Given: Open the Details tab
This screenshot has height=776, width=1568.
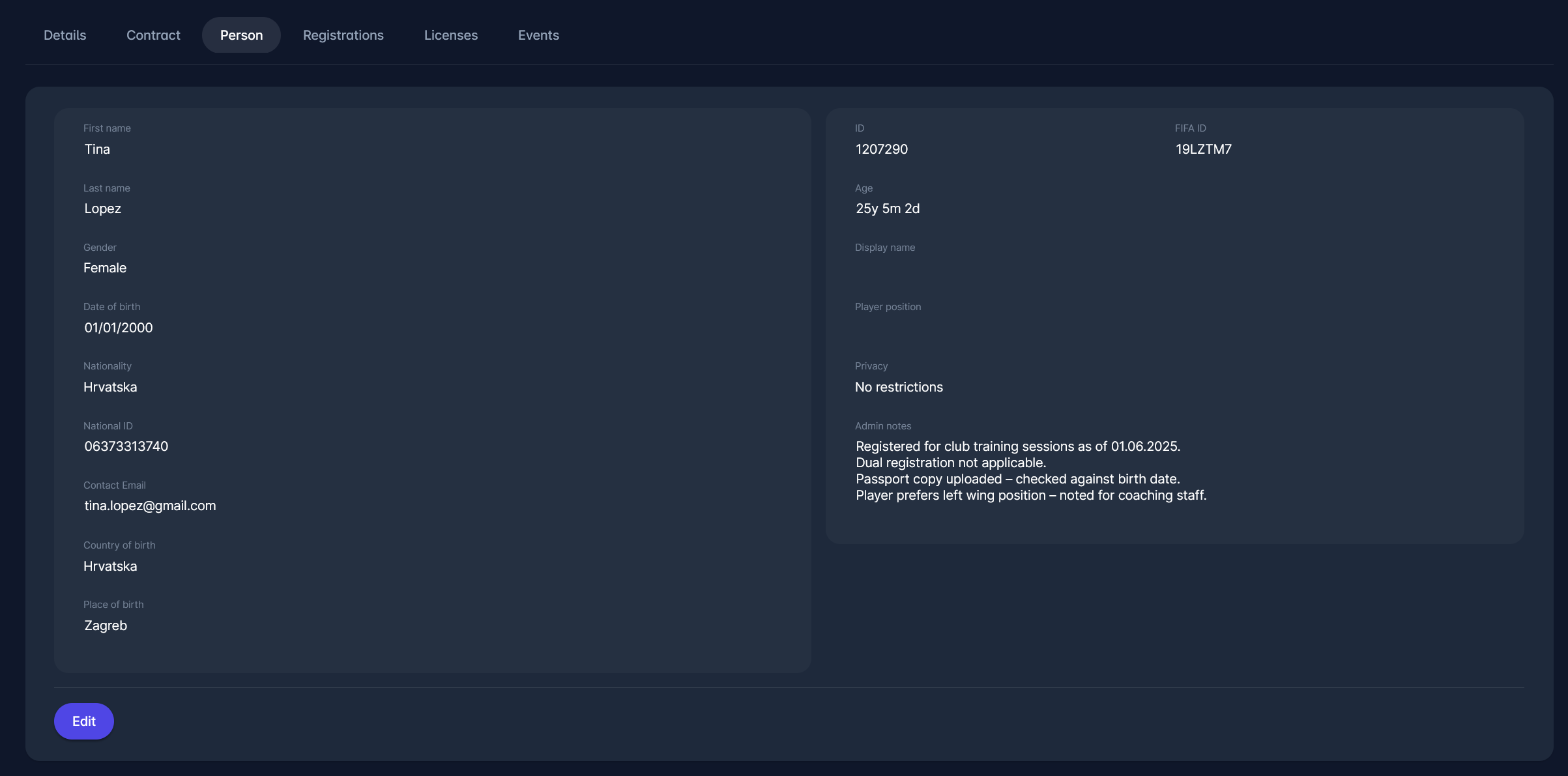Looking at the screenshot, I should [x=65, y=35].
